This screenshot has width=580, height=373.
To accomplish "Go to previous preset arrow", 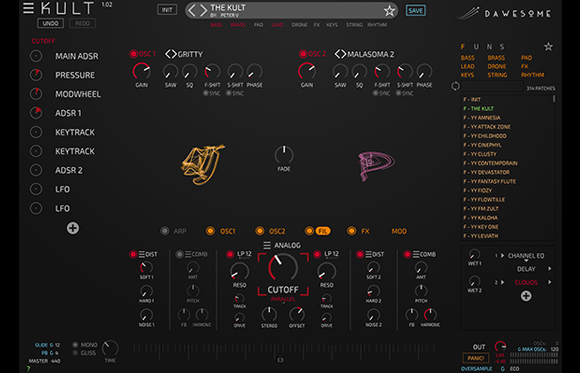I will coord(192,10).
